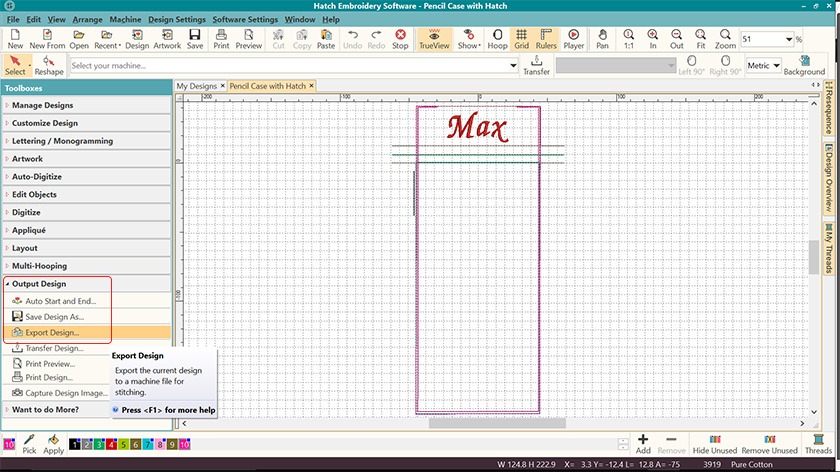
Task: Toggle the Rulers display
Action: [x=545, y=38]
